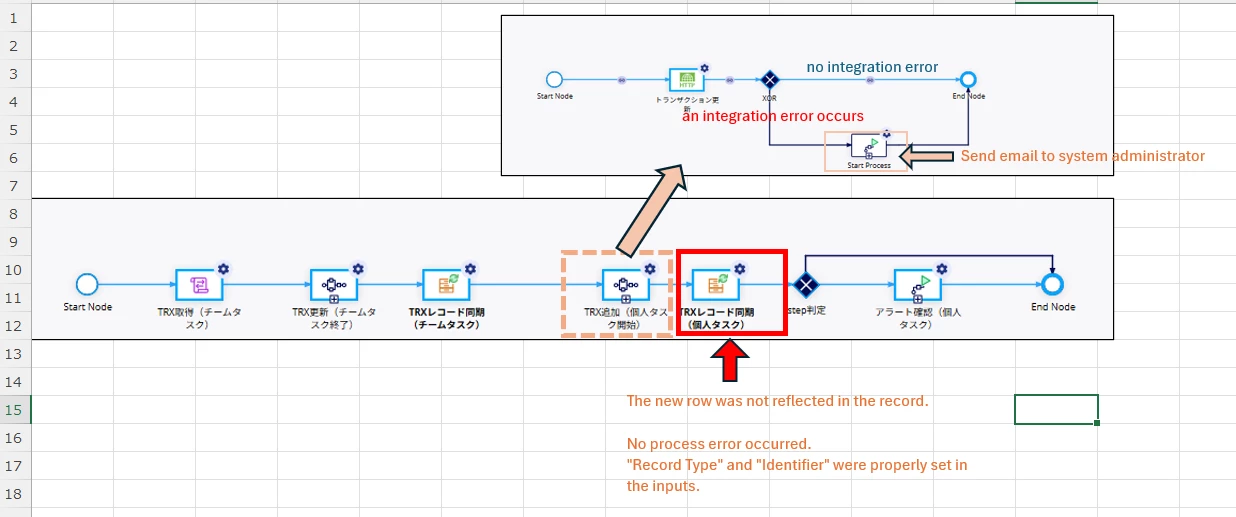Select TRXレコード同期（チームタスク）node icon
This screenshot has height=517, width=1236.
coord(445,285)
